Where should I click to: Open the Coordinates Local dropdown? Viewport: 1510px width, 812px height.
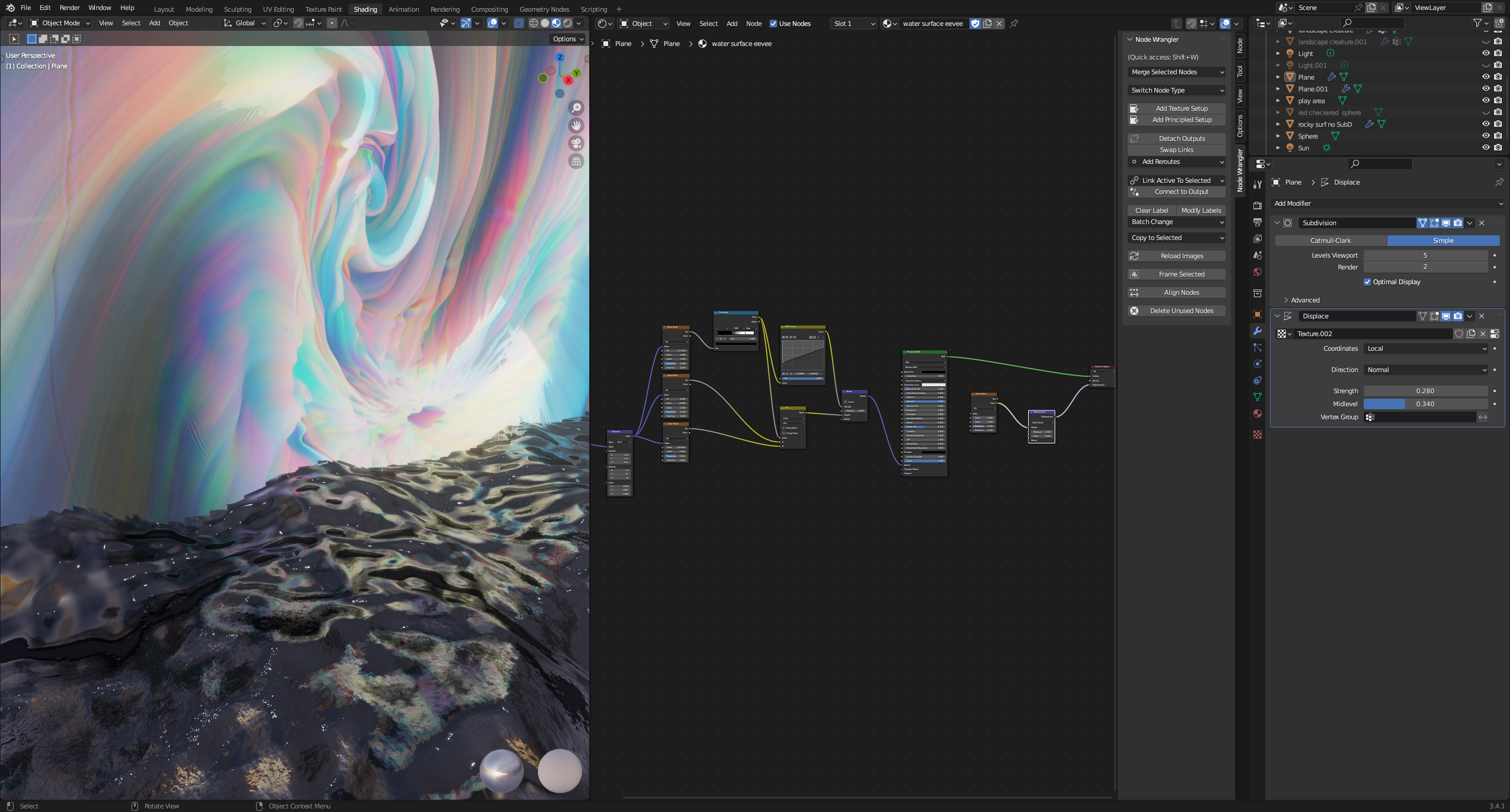pos(1426,349)
